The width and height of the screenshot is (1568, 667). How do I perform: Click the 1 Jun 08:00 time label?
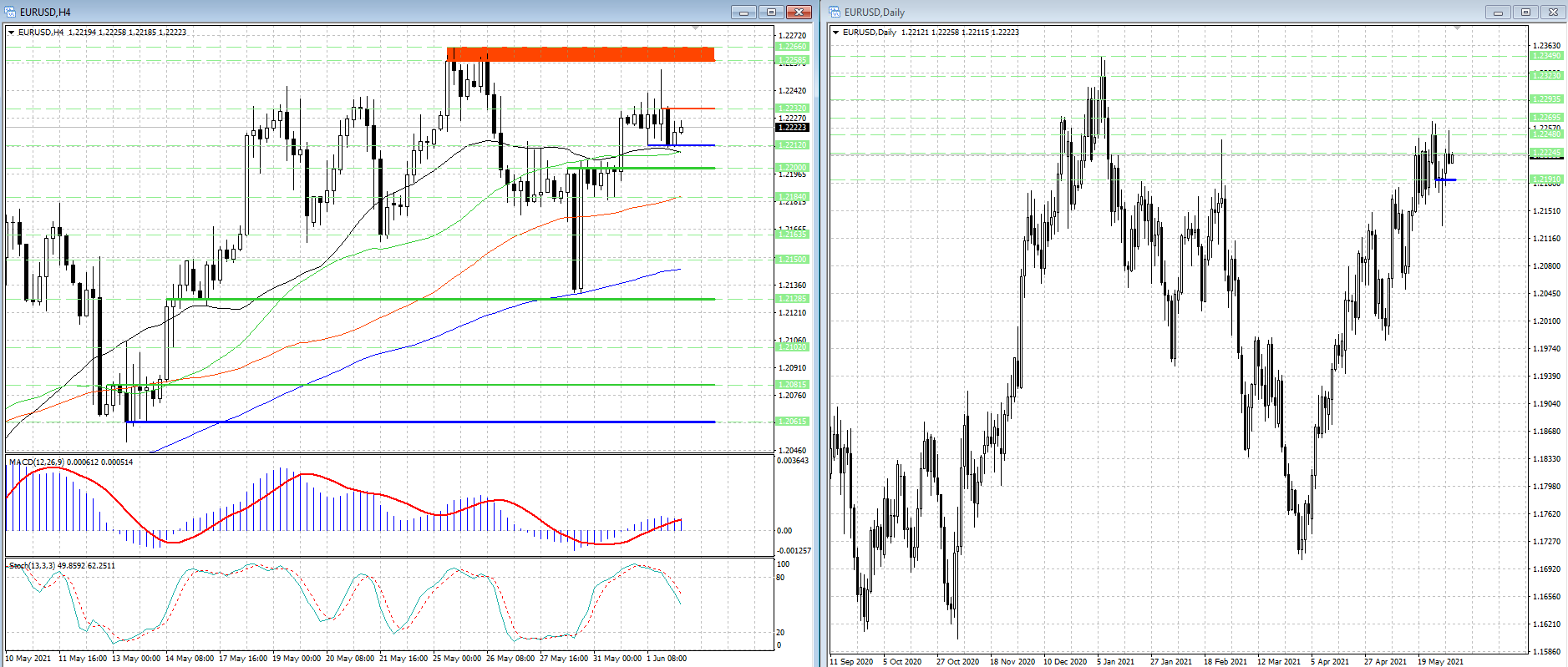(667, 659)
